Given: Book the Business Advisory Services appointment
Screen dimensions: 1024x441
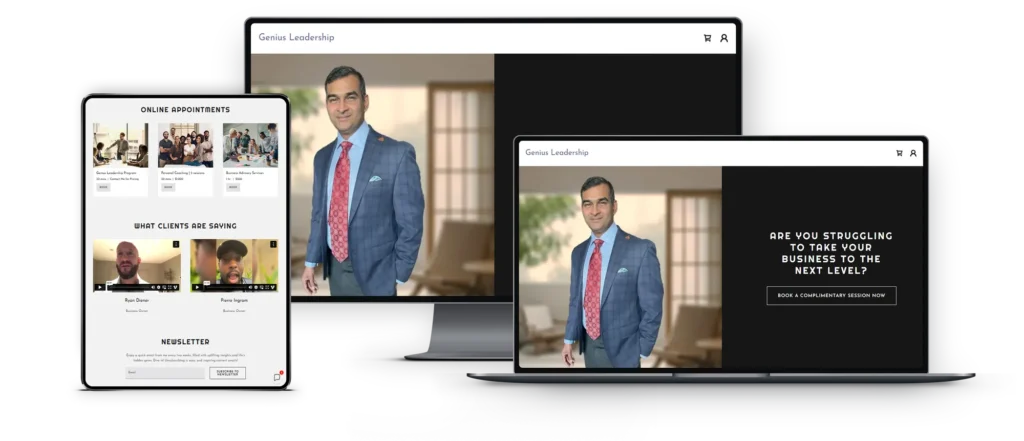Looking at the screenshot, I should coord(233,187).
